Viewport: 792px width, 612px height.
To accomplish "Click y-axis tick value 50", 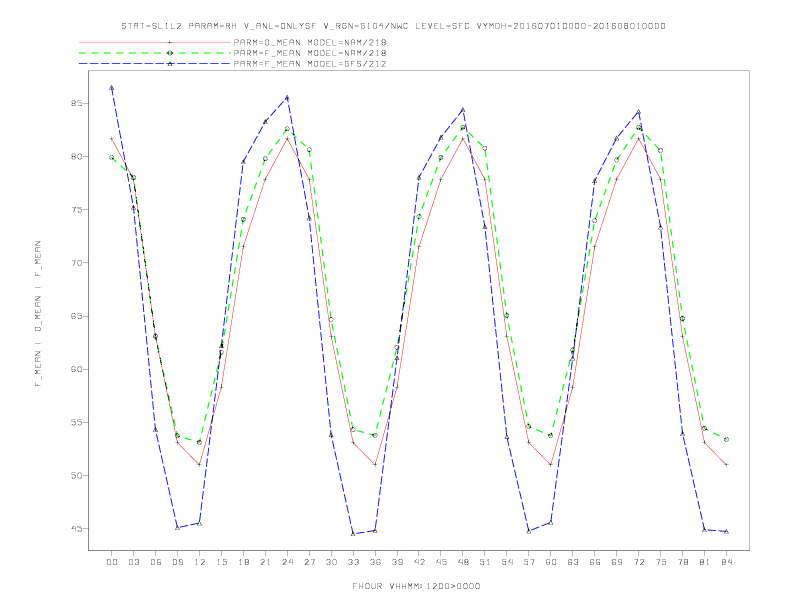I will click(x=77, y=475).
